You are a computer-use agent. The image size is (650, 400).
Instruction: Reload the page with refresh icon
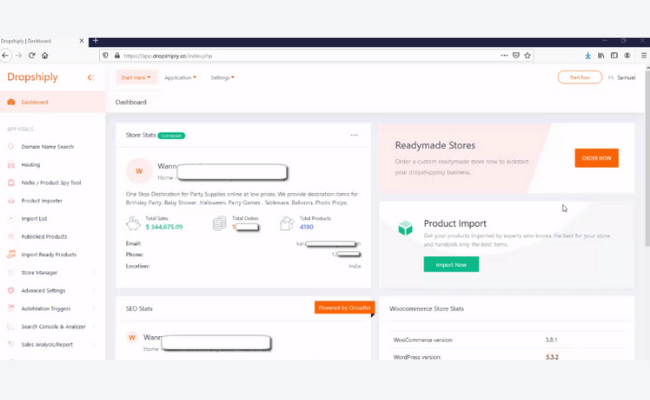point(32,55)
